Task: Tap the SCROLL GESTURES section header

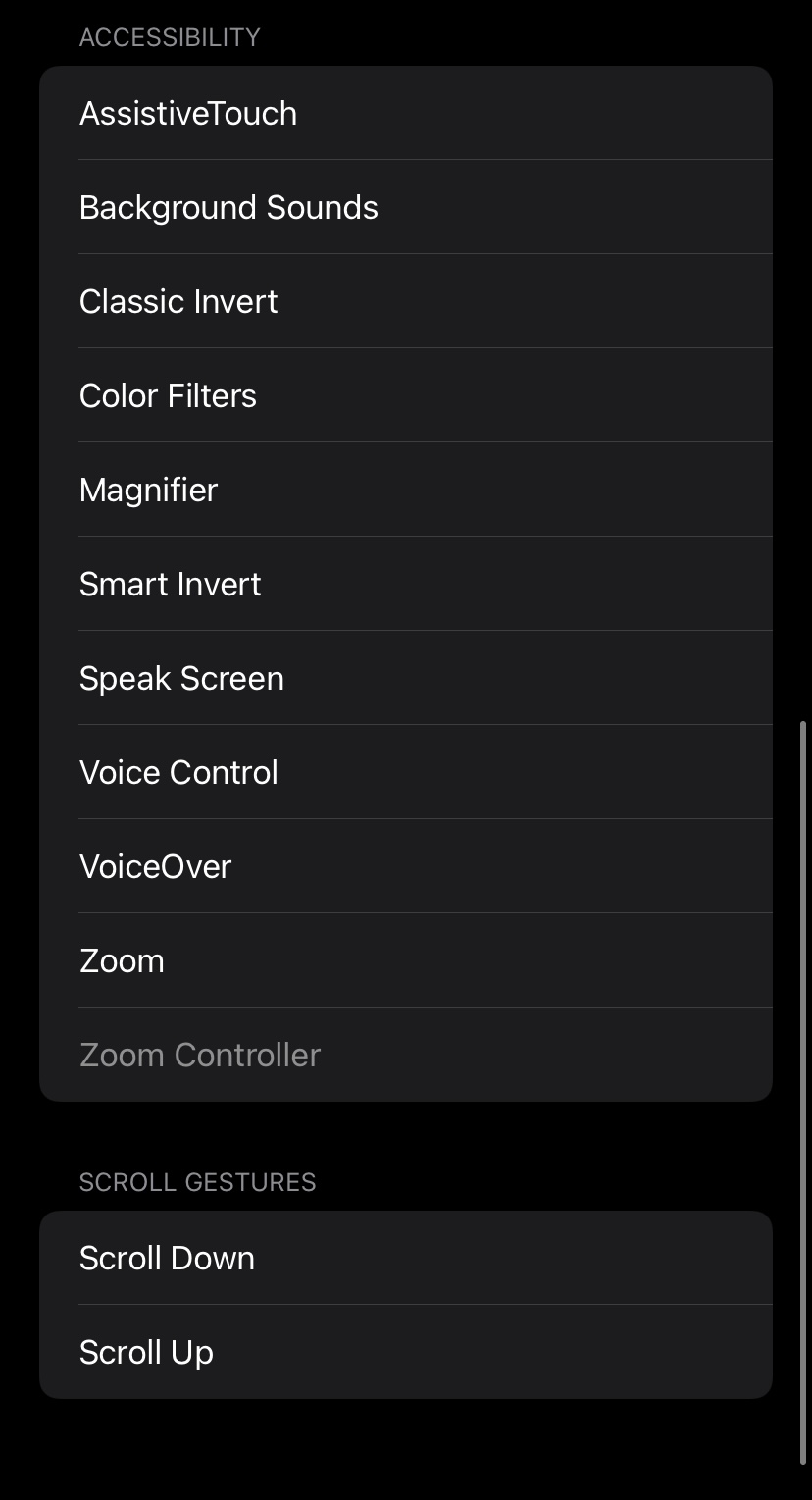Action: (x=197, y=1182)
